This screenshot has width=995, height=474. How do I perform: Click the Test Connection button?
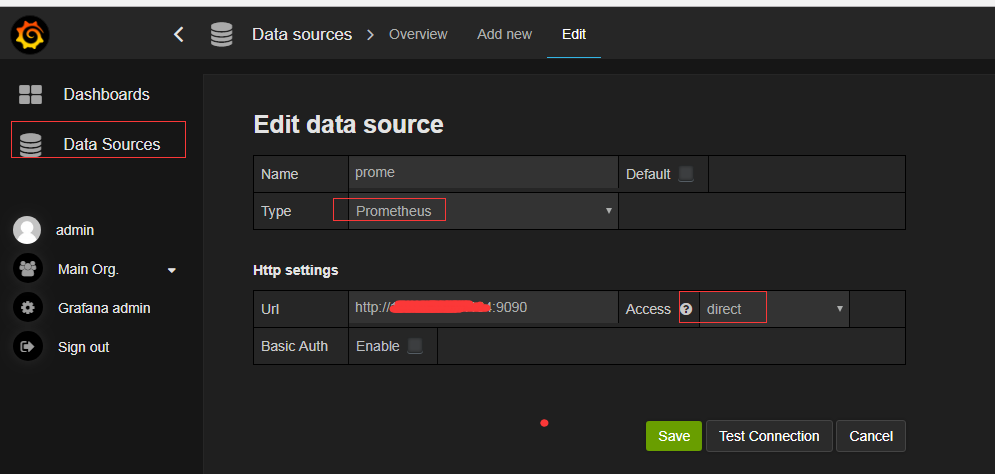(769, 436)
